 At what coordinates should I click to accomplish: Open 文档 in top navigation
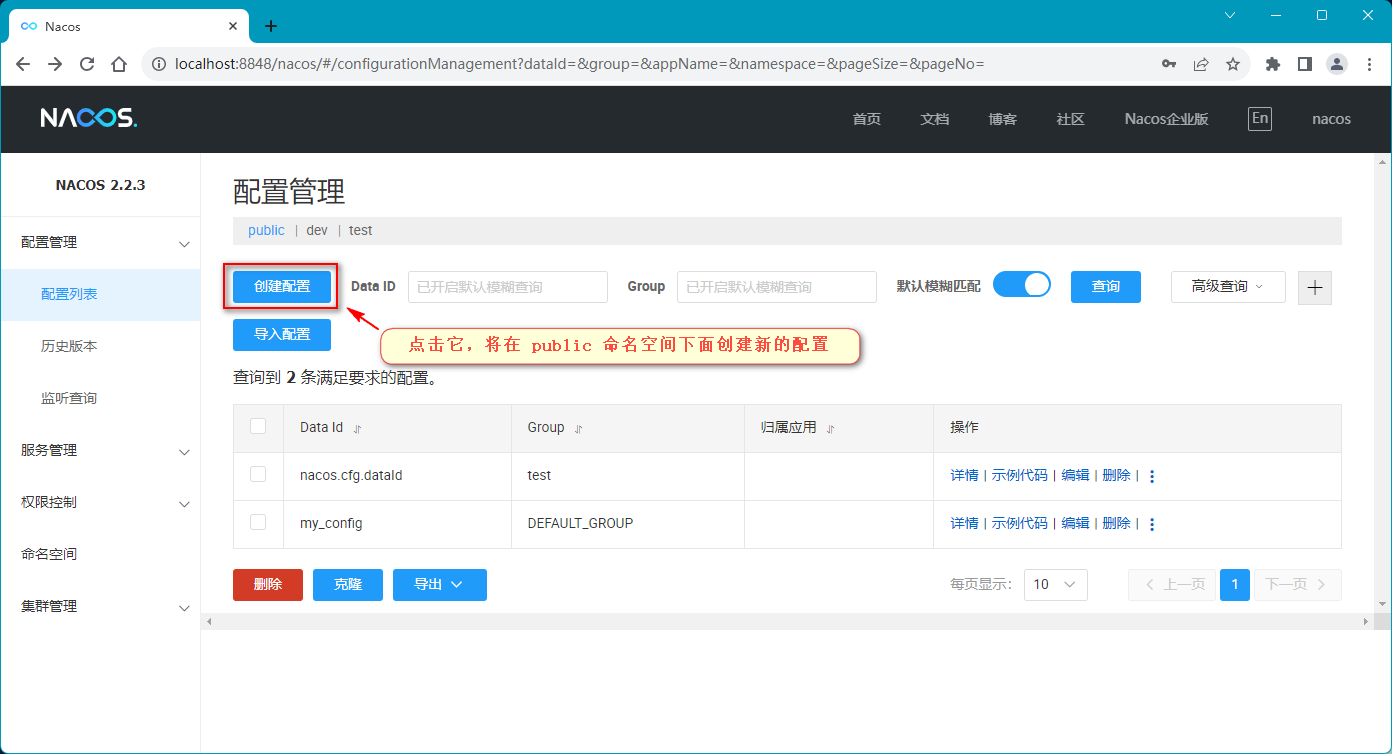pyautogui.click(x=935, y=118)
